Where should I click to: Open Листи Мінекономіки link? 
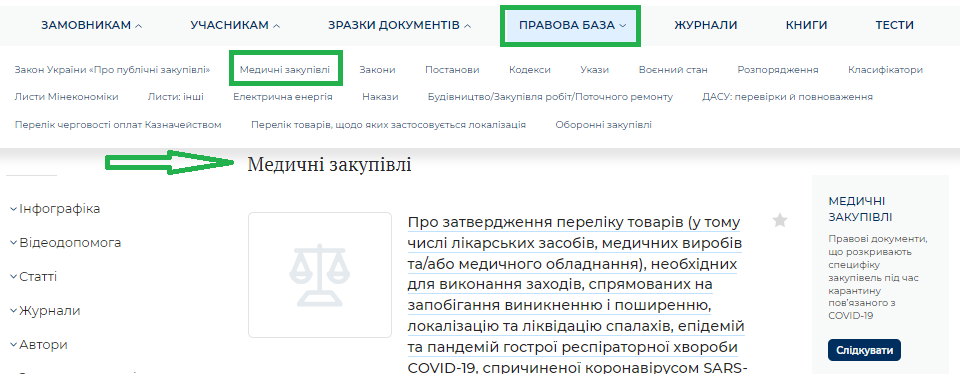coord(66,97)
